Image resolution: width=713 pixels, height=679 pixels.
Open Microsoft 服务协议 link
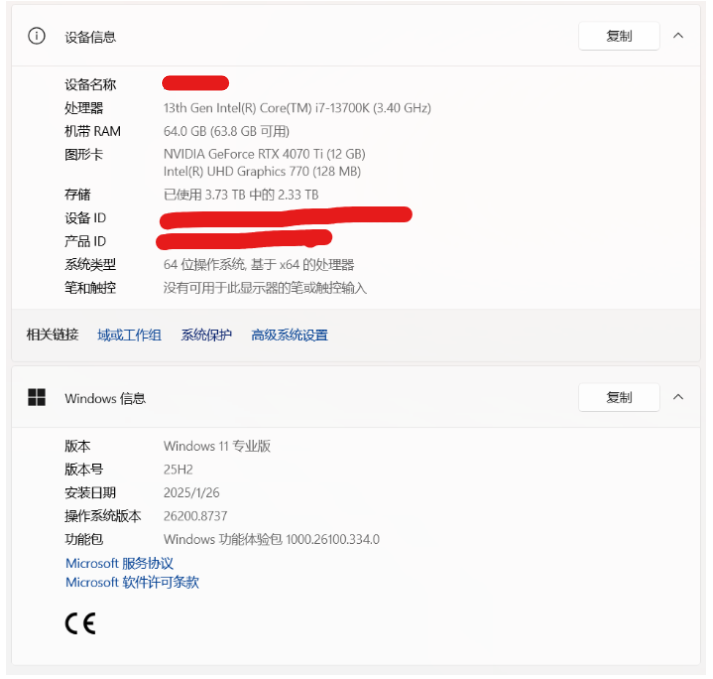[120, 563]
